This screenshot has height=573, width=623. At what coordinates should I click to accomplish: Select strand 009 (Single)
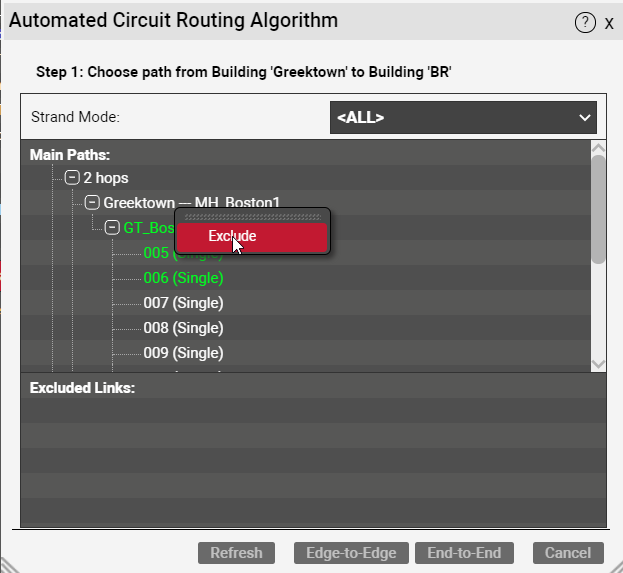[183, 353]
